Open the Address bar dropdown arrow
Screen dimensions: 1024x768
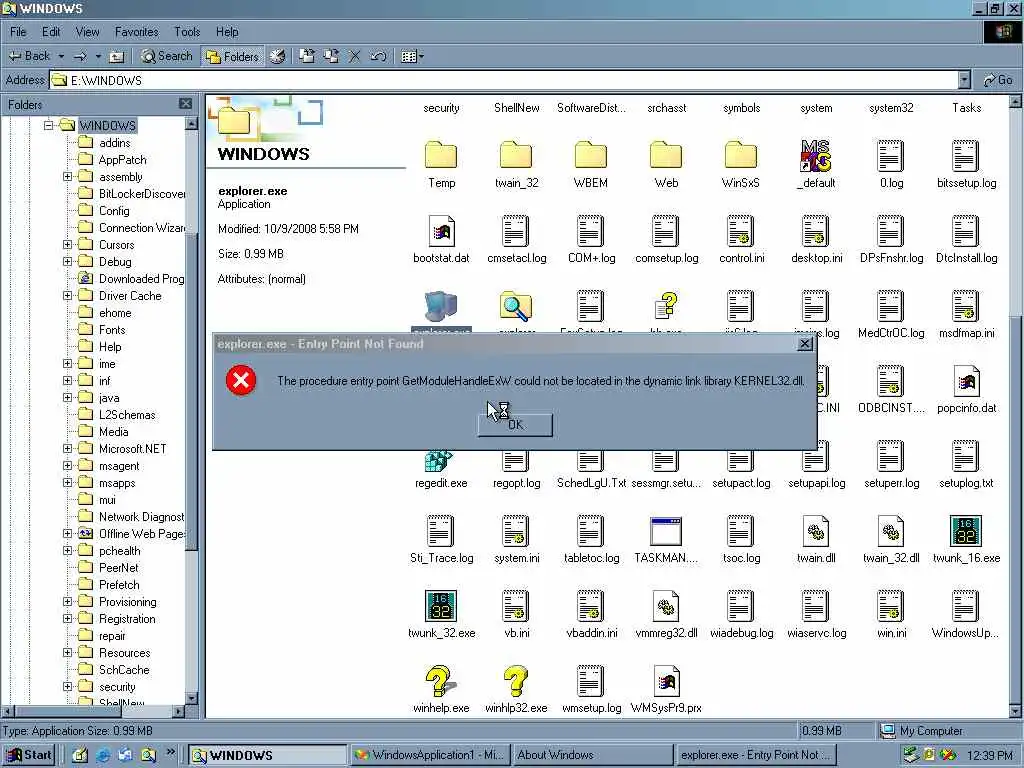[x=965, y=80]
